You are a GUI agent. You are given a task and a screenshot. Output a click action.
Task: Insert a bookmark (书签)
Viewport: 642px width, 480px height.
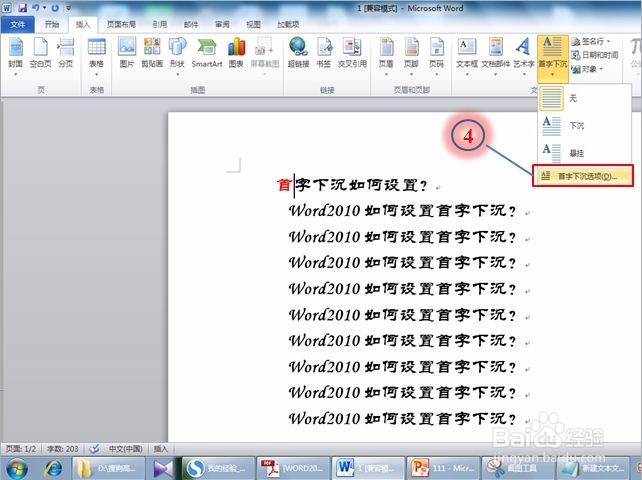click(x=324, y=52)
